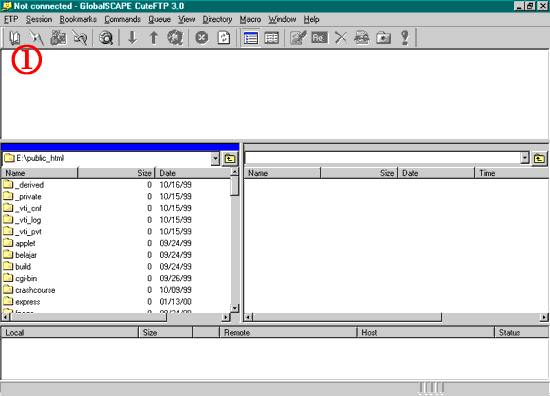Screen dimensions: 550x396
Task: Click the Disconnect computers toolbar icon
Action: [x=58, y=38]
